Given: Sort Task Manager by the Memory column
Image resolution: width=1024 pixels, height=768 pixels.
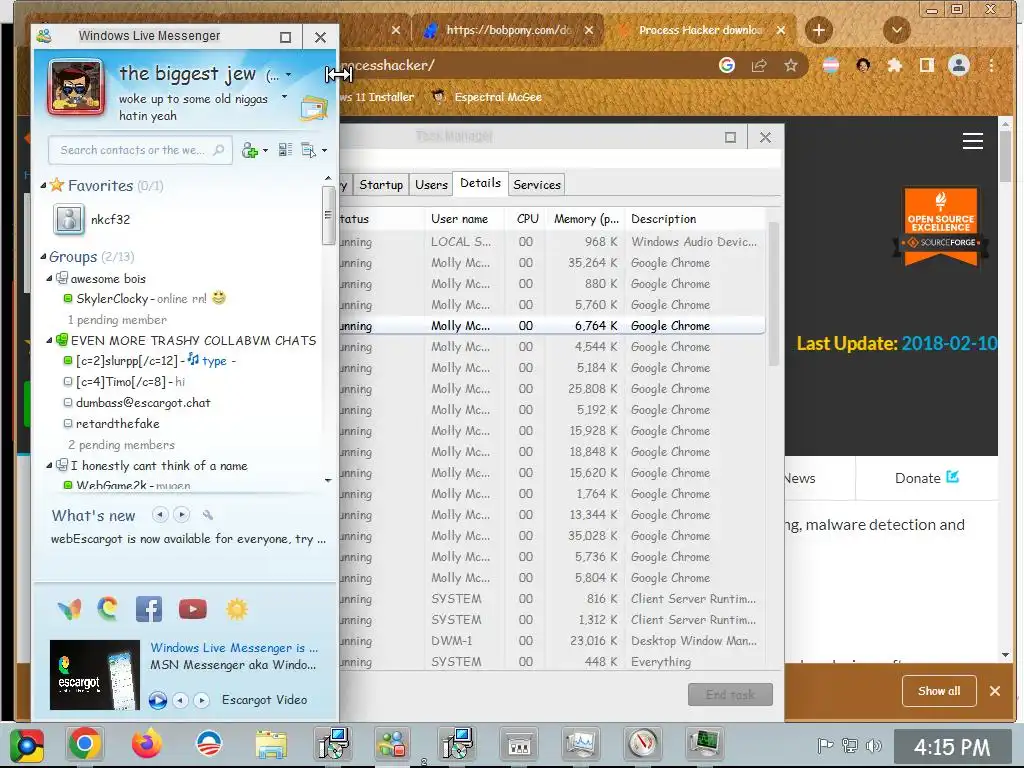Looking at the screenshot, I should coord(586,219).
